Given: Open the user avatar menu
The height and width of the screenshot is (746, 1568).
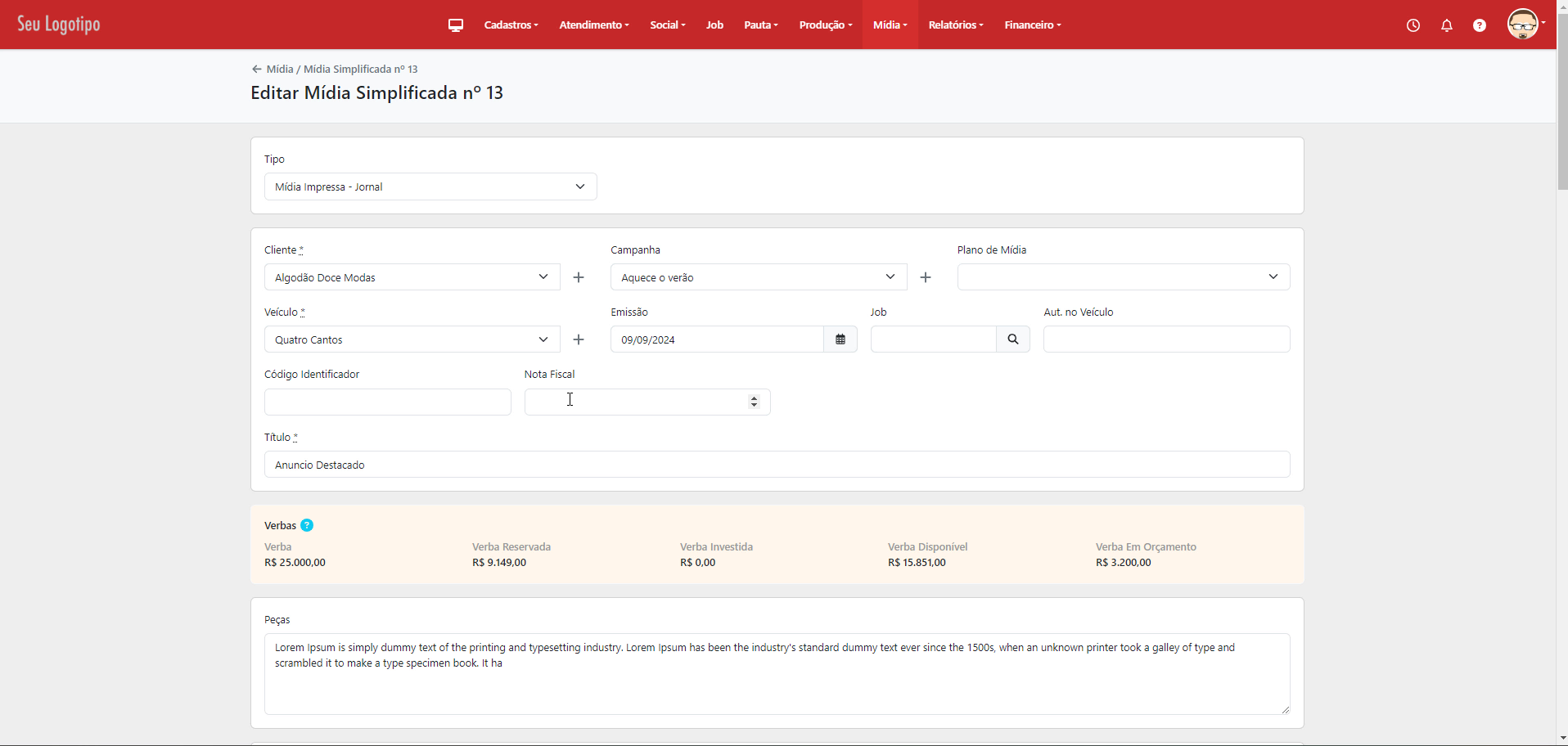Looking at the screenshot, I should [x=1525, y=25].
